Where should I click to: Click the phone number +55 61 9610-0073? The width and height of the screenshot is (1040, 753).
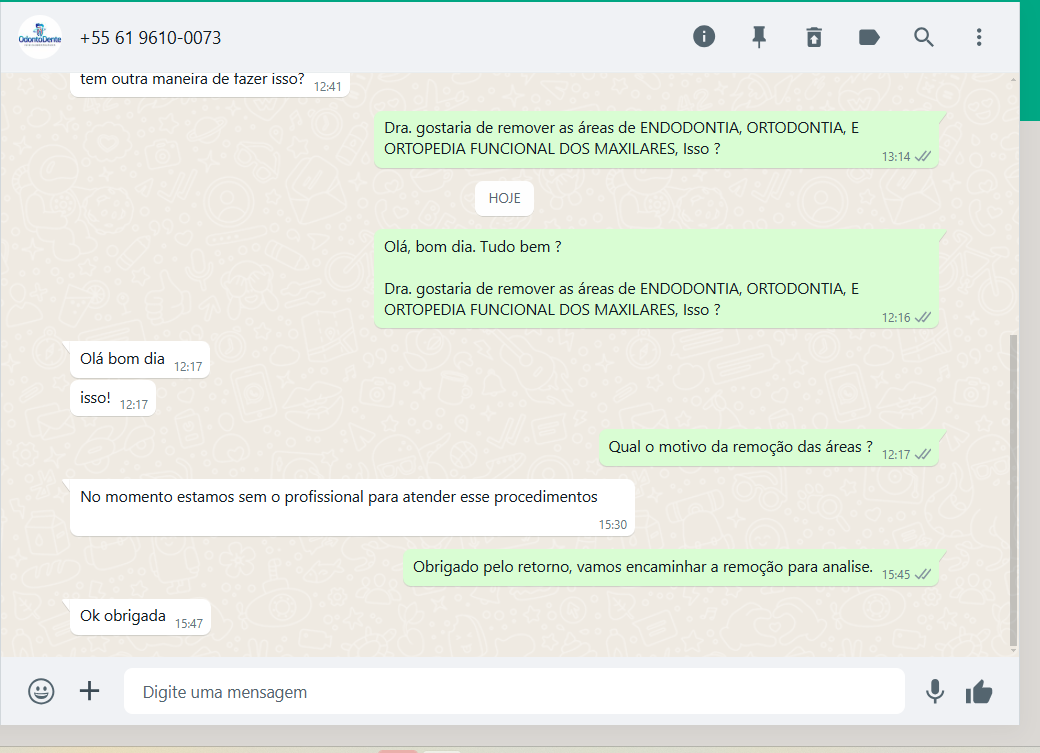[151, 38]
